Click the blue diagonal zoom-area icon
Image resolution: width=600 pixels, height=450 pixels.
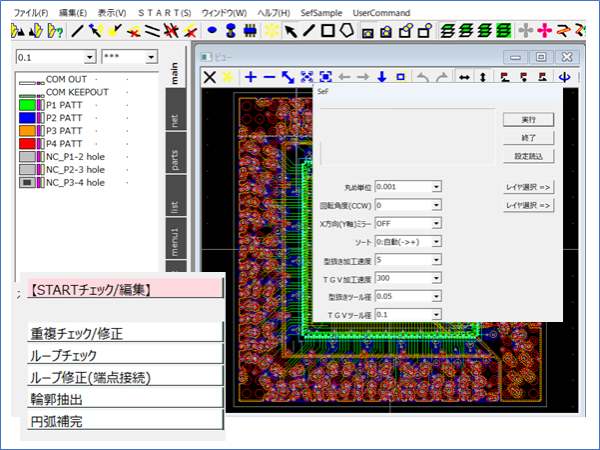288,77
